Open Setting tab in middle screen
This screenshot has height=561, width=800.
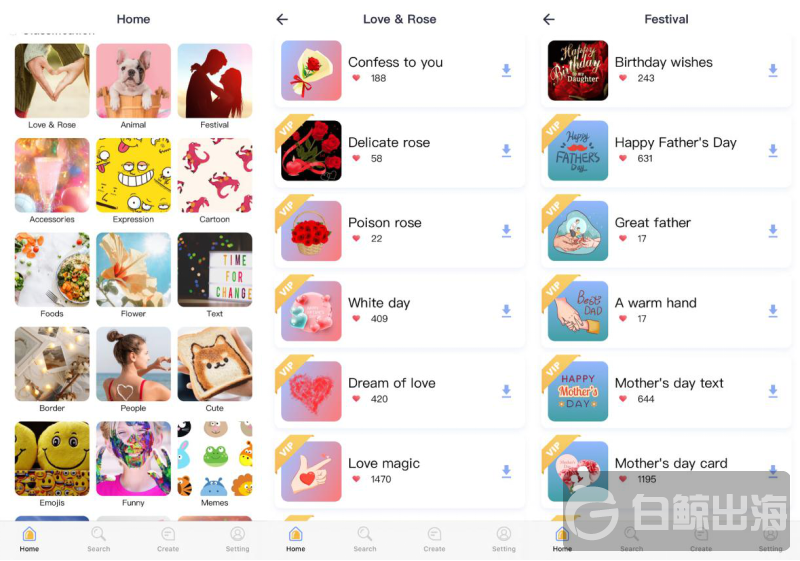504,540
